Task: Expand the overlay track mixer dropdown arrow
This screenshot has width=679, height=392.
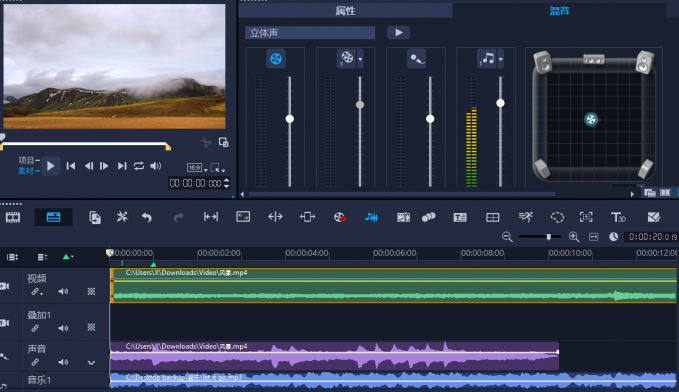Action: tap(360, 59)
